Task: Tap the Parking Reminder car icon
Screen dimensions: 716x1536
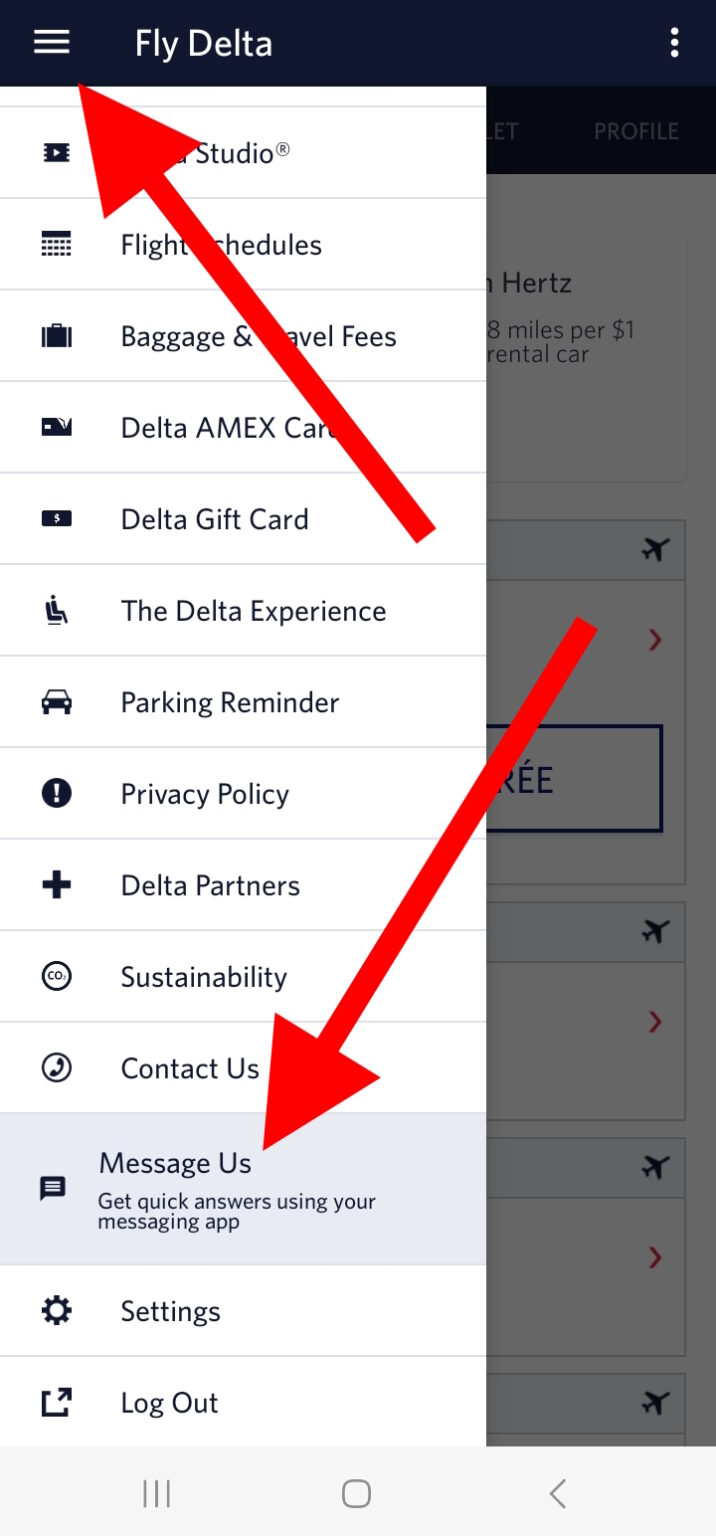Action: [55, 701]
